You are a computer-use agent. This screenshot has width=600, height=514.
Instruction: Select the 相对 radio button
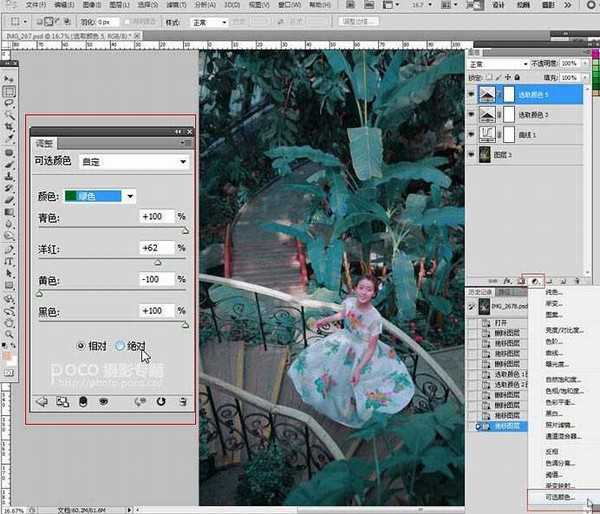[x=81, y=345]
